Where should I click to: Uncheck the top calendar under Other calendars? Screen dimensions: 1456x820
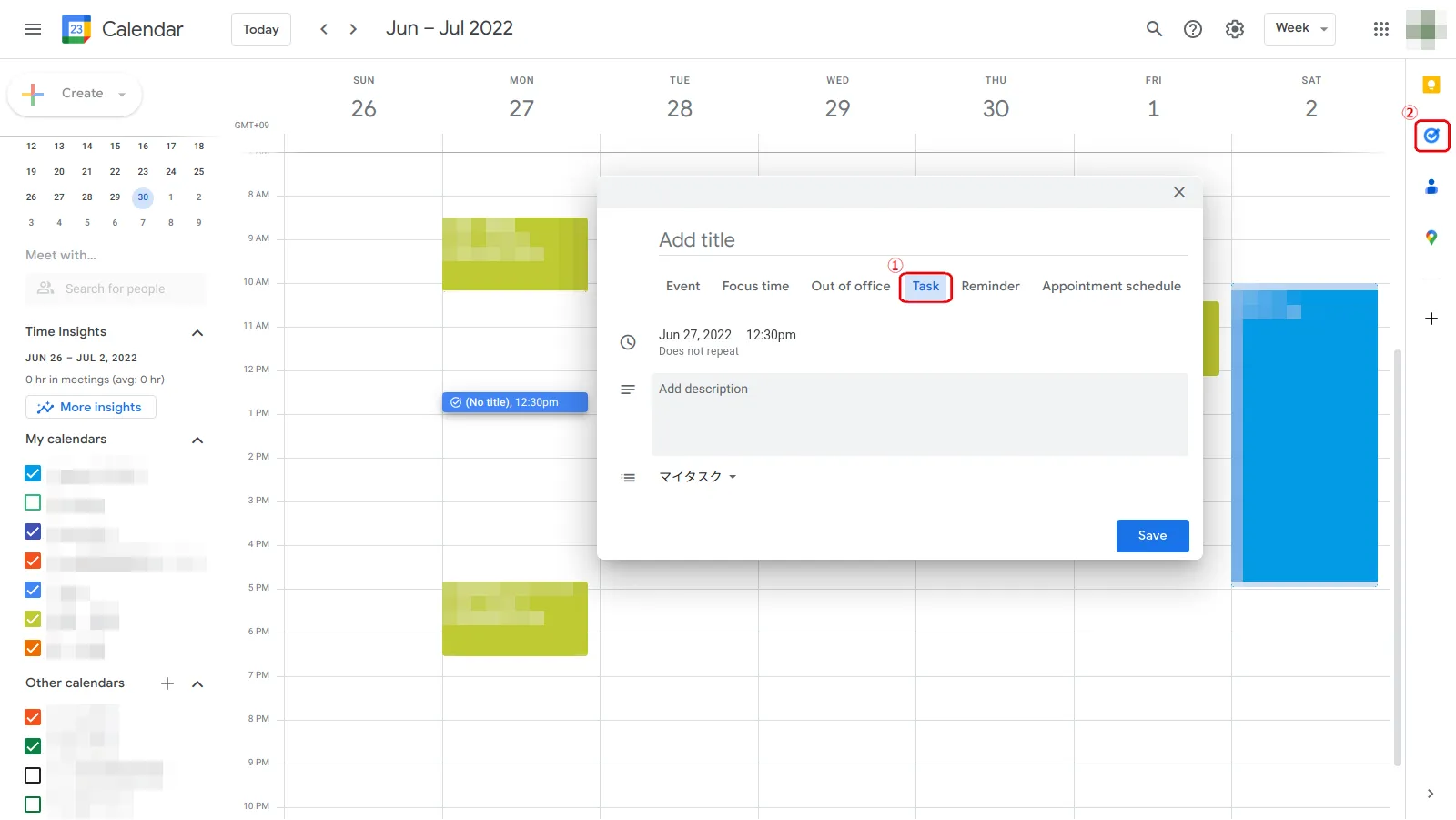(32, 717)
